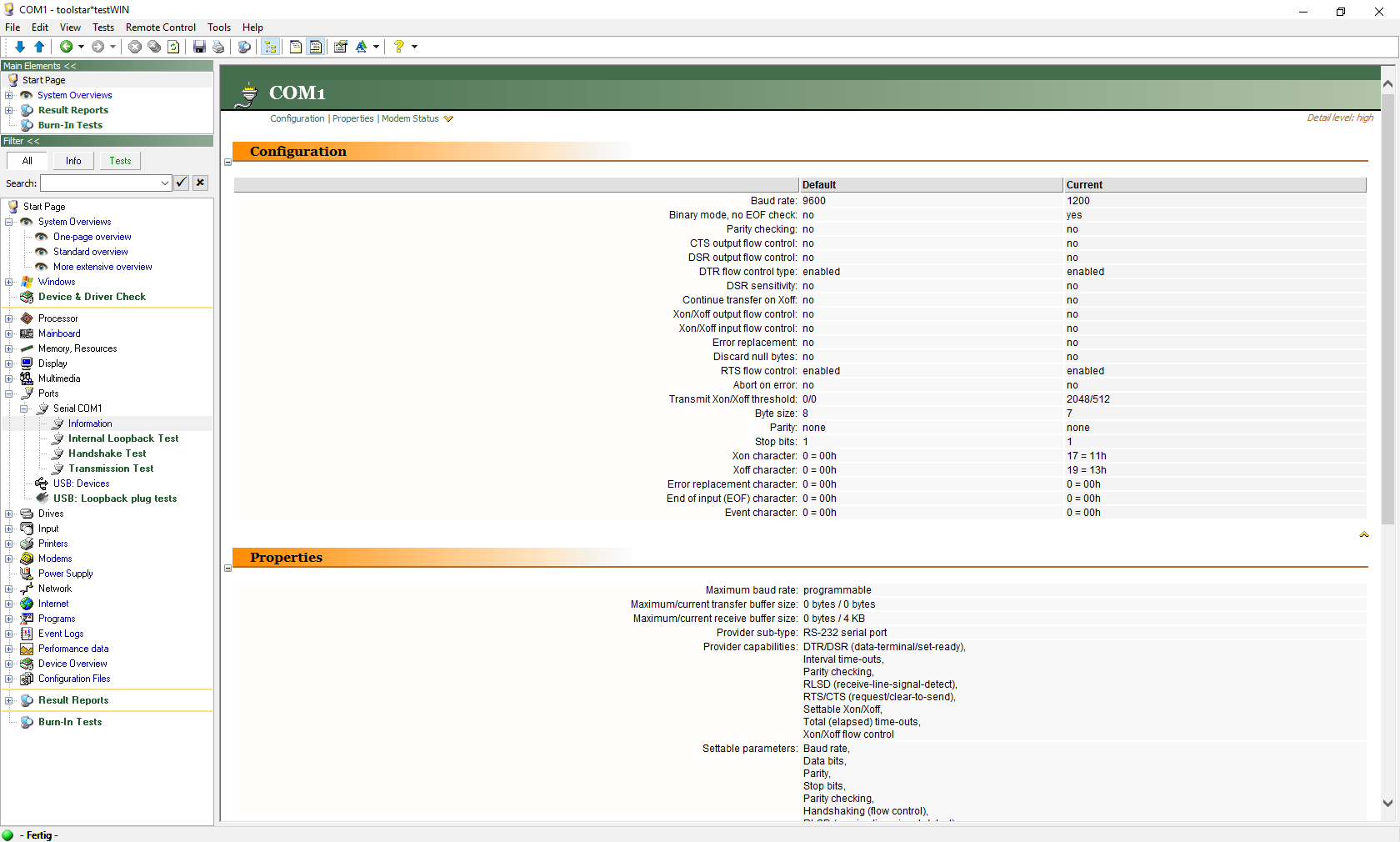Viewport: 1400px width, 842px height.
Task: Jump to Modem Status section link
Action: pyautogui.click(x=410, y=118)
